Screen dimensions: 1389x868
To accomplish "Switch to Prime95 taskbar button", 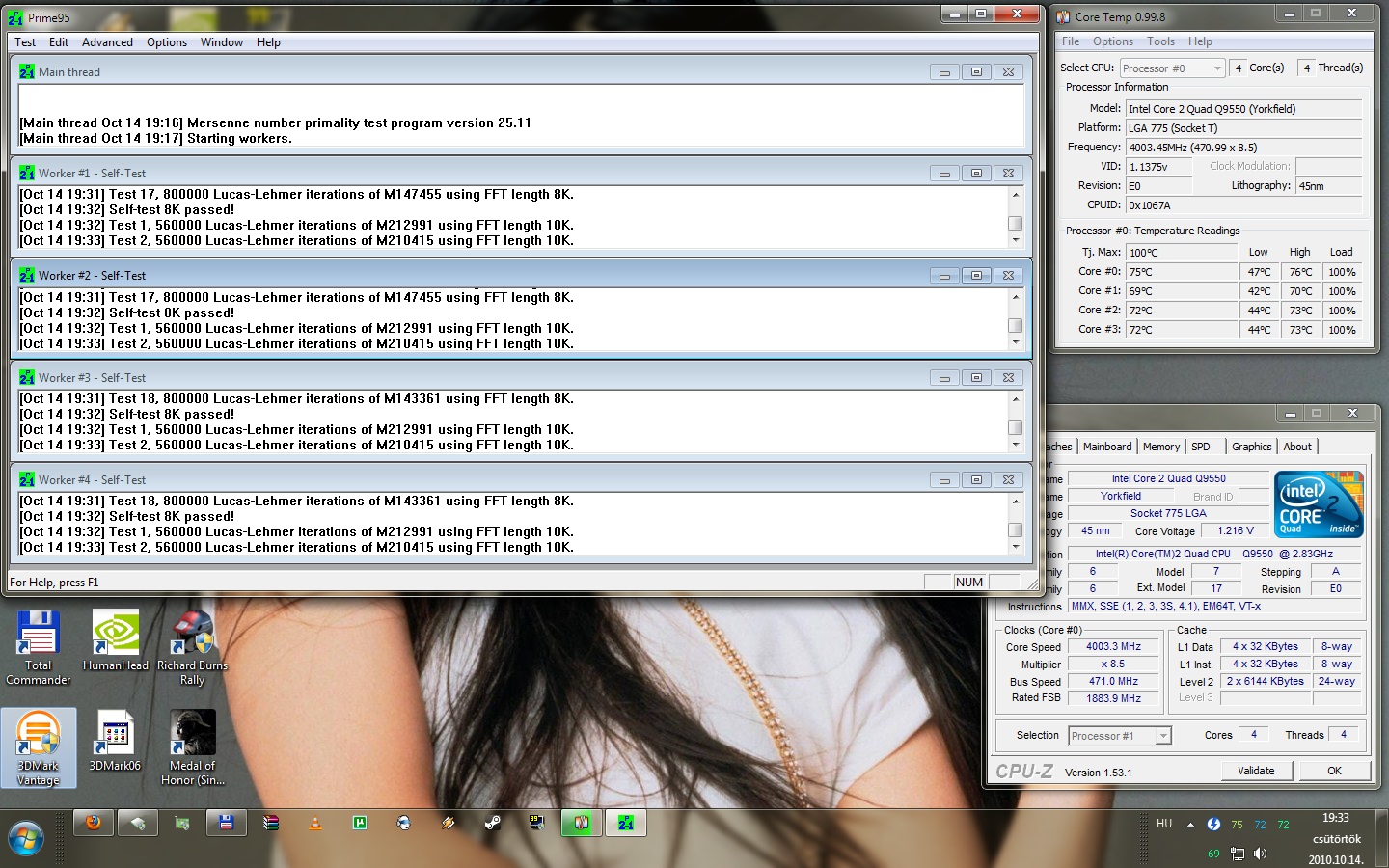I will click(x=626, y=823).
